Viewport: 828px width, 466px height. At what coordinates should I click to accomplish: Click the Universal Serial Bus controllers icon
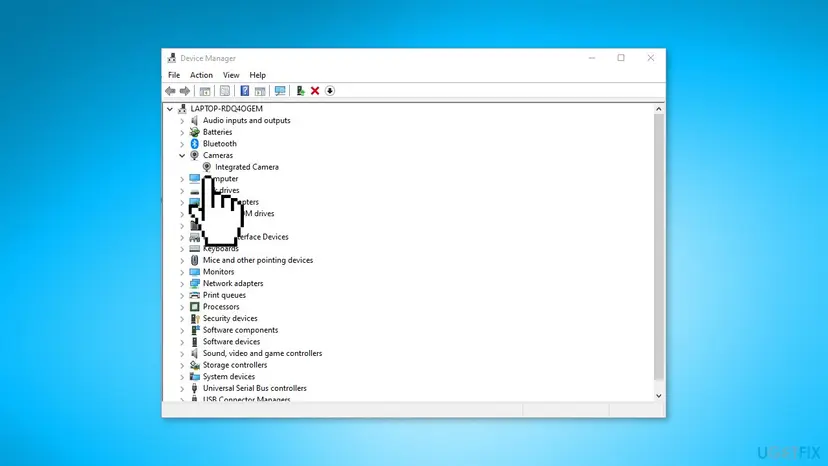[x=194, y=388]
